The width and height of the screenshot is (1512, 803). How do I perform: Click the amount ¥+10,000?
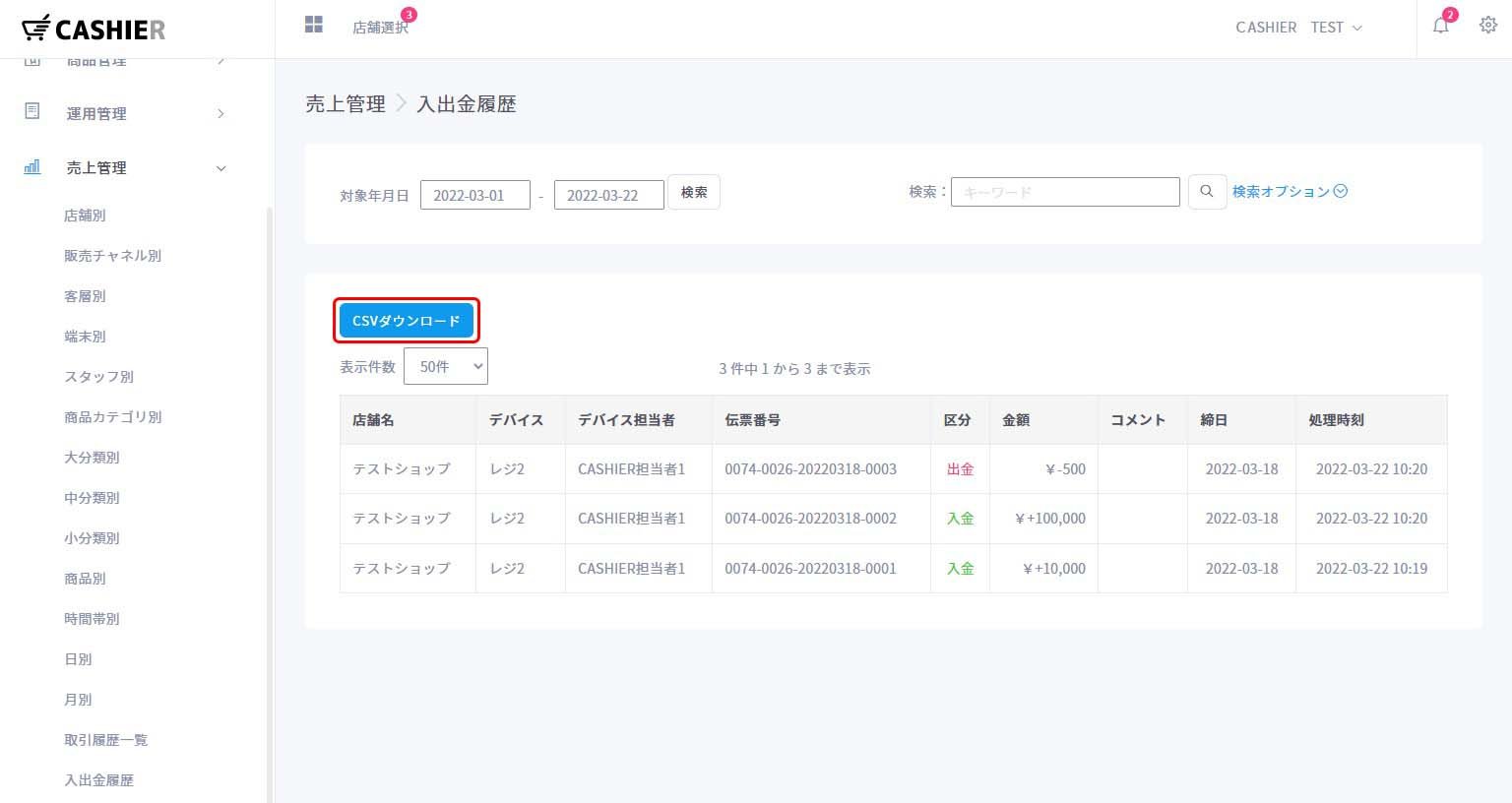click(1054, 569)
